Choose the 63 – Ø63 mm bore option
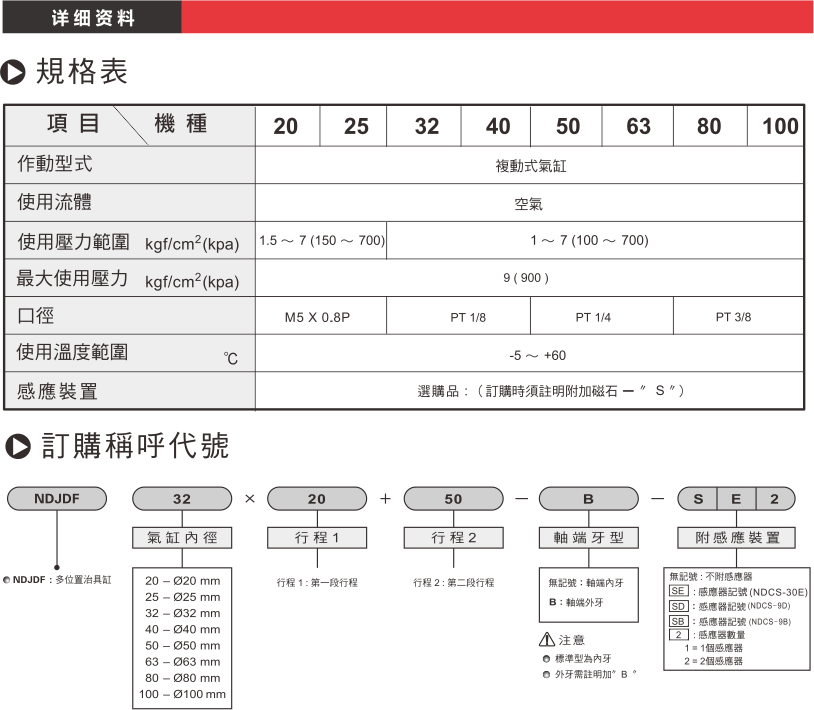The height and width of the screenshot is (710, 814). 183,661
